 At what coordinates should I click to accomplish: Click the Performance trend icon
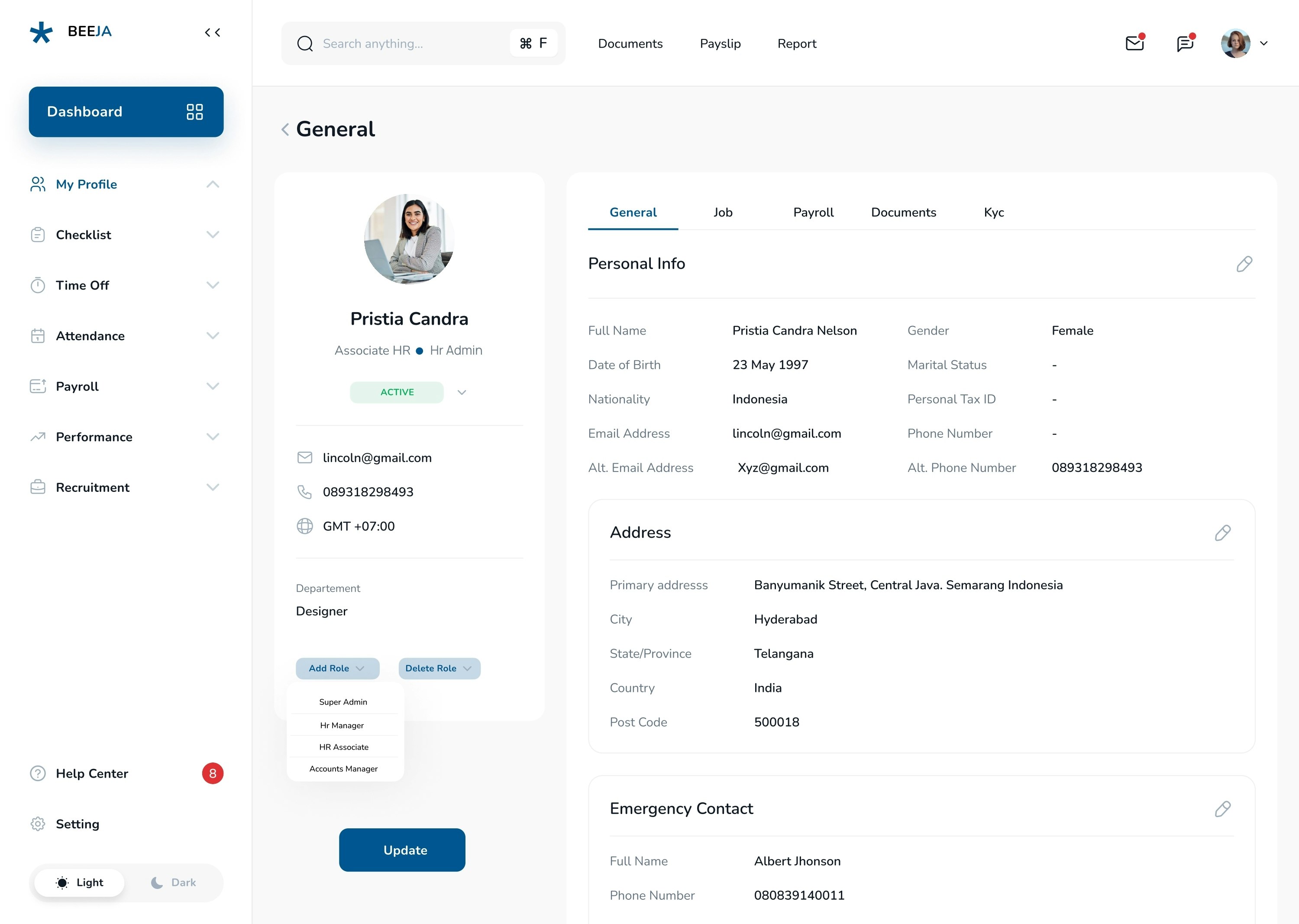38,437
